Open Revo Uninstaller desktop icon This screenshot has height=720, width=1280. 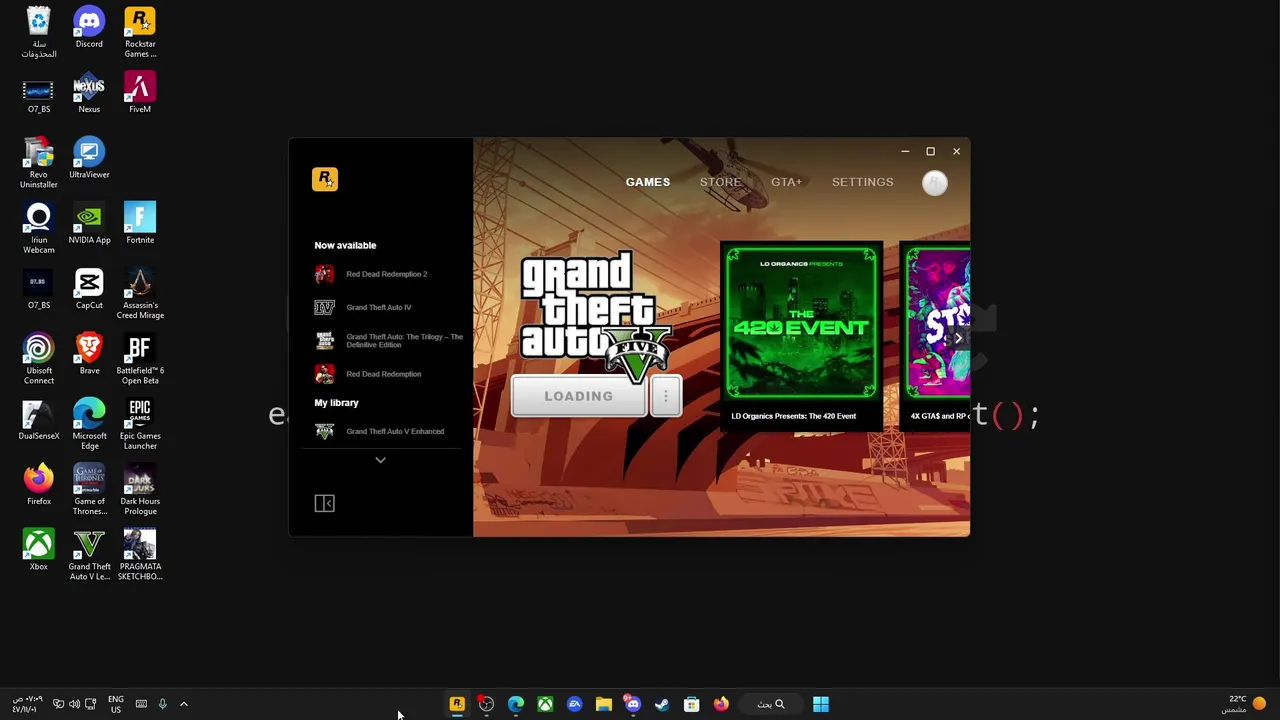coord(38,163)
